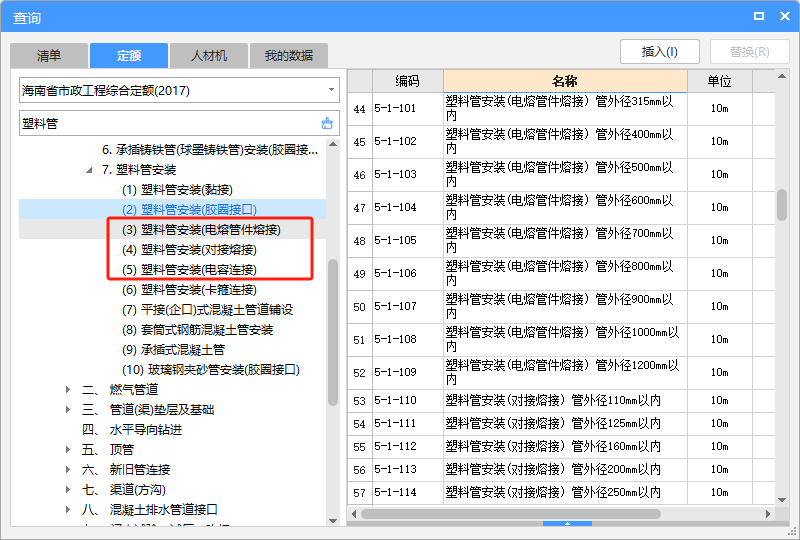Select (1) 塑料管安装(黏接)

(177, 190)
